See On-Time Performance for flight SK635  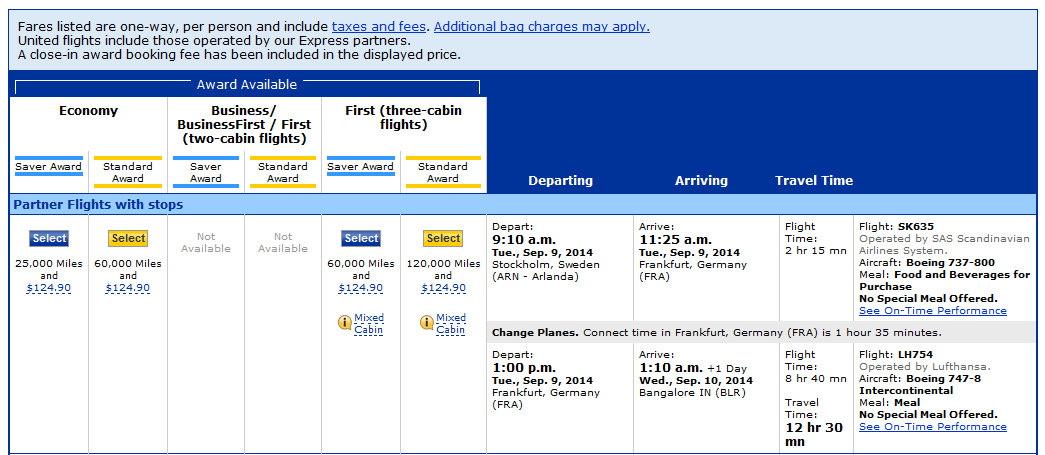coord(932,310)
